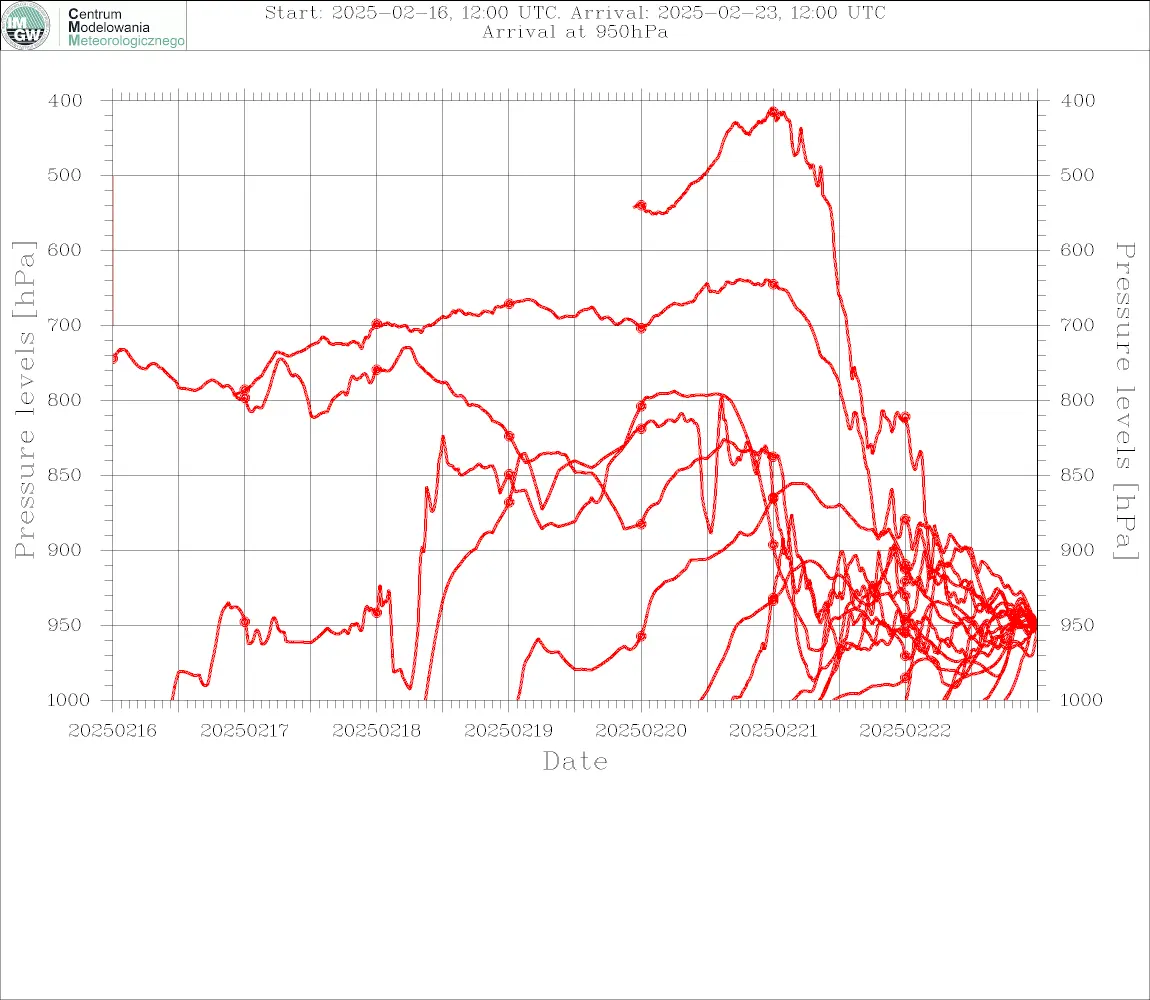Click the right axis 900 label
This screenshot has height=1000, width=1150.
tap(1077, 550)
